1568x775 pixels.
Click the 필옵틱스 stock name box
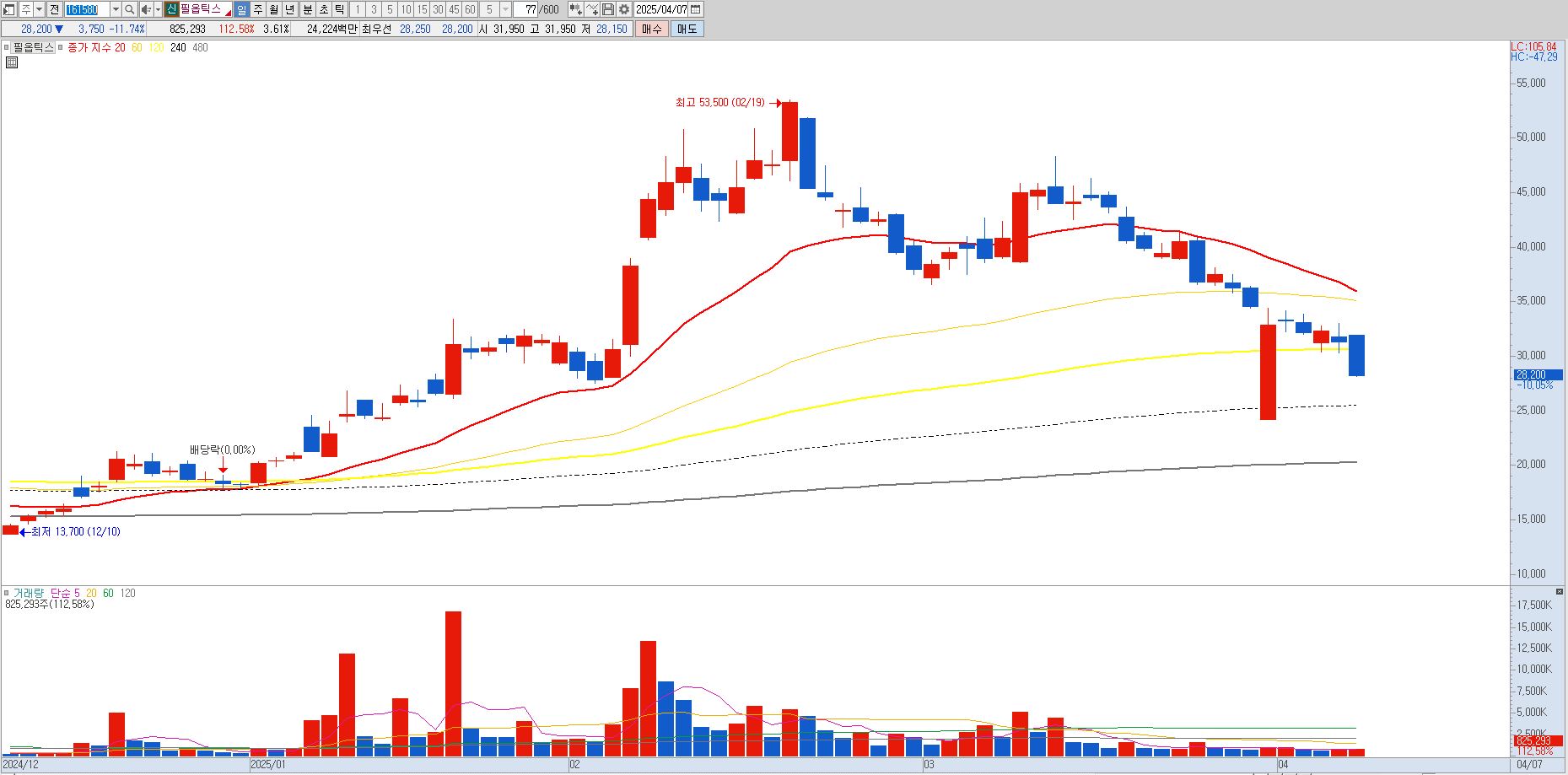coord(206,9)
